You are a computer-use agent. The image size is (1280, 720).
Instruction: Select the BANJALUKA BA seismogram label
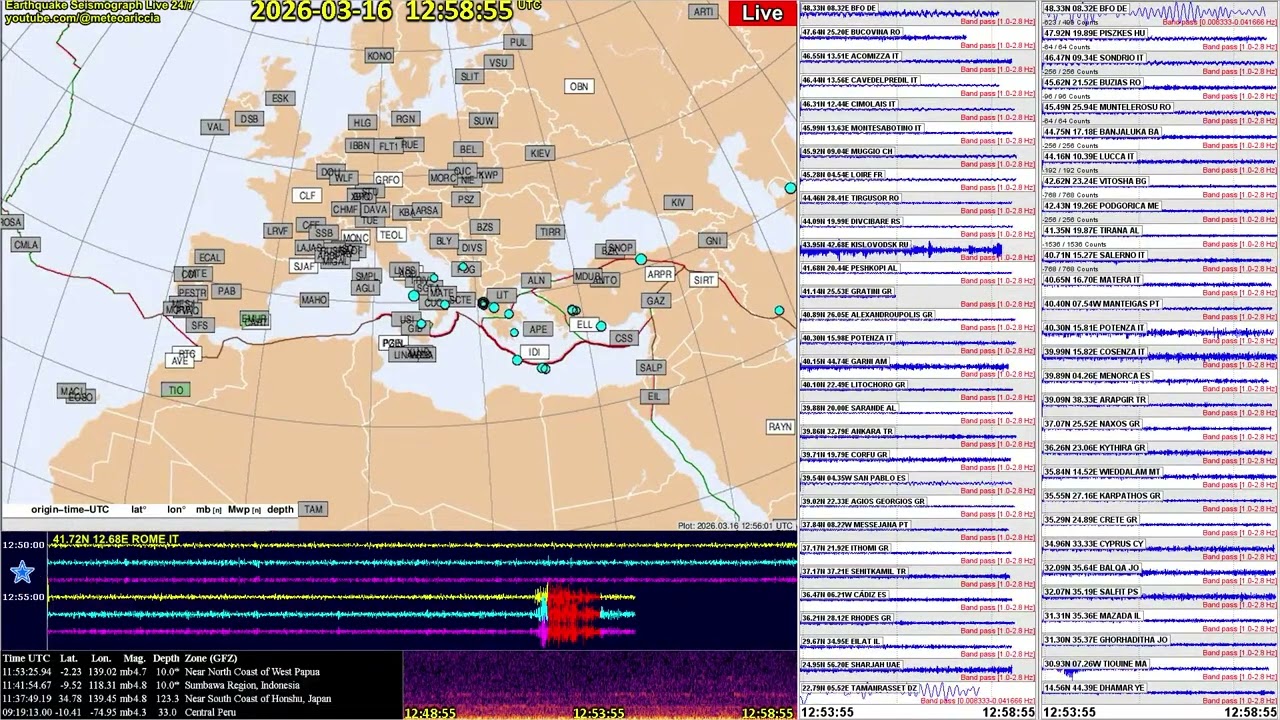[x=1102, y=132]
